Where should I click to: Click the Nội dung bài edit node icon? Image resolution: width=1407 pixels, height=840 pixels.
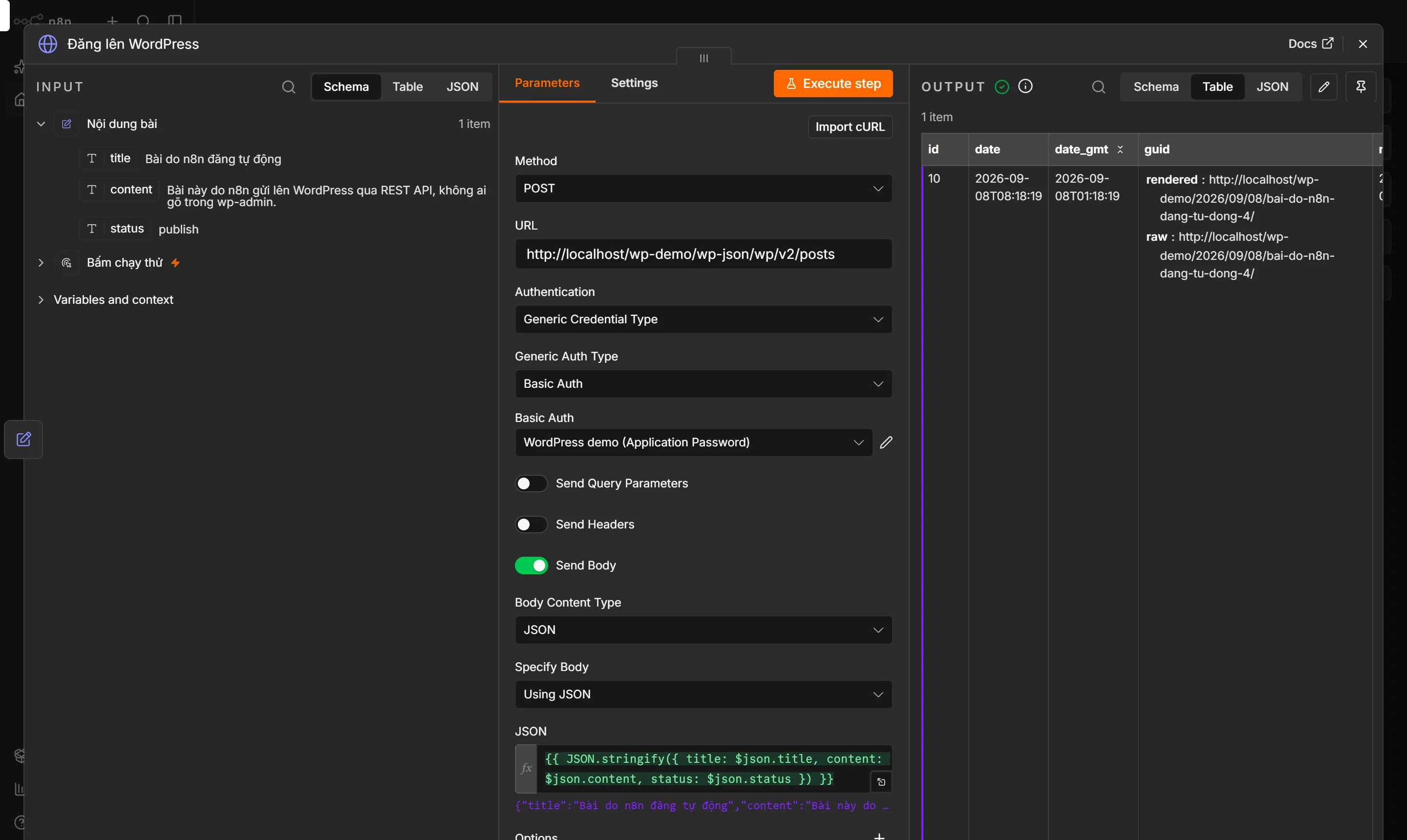(x=66, y=124)
